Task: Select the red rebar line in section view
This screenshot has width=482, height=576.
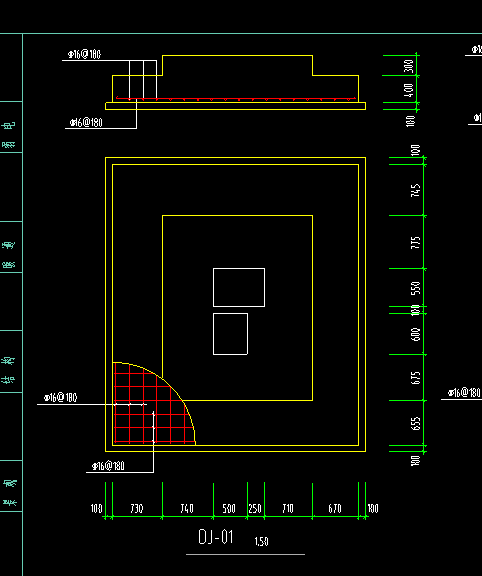Action: pos(236,98)
